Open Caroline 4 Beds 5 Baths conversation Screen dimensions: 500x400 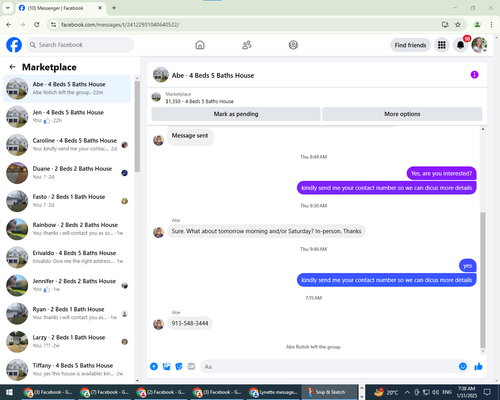click(x=67, y=145)
